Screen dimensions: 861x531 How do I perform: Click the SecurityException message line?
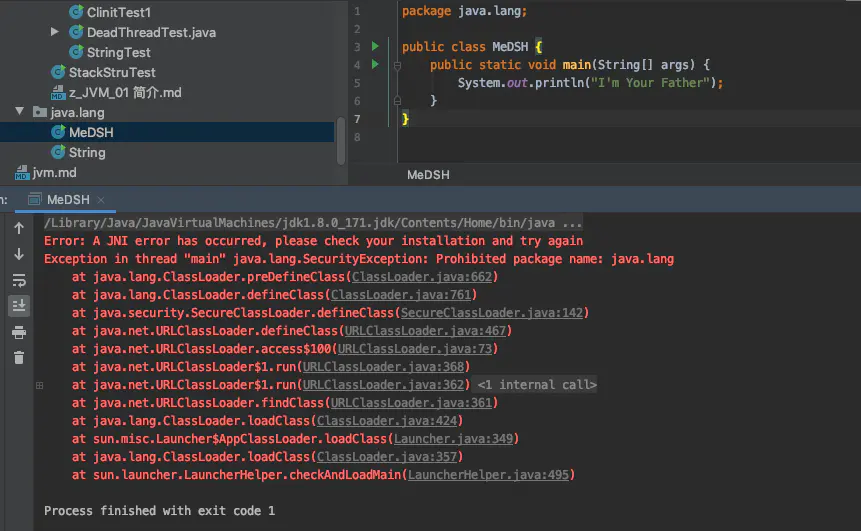click(x=359, y=259)
